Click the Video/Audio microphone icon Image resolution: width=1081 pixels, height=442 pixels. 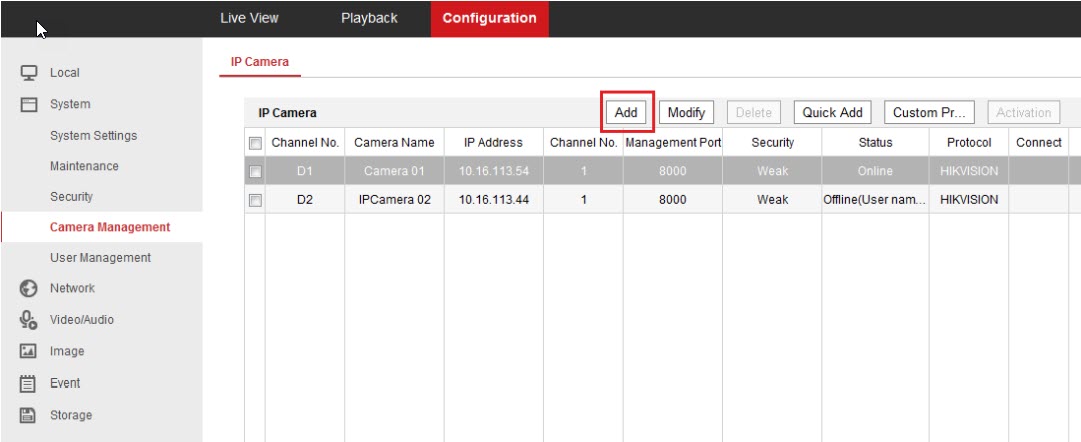pyautogui.click(x=29, y=320)
